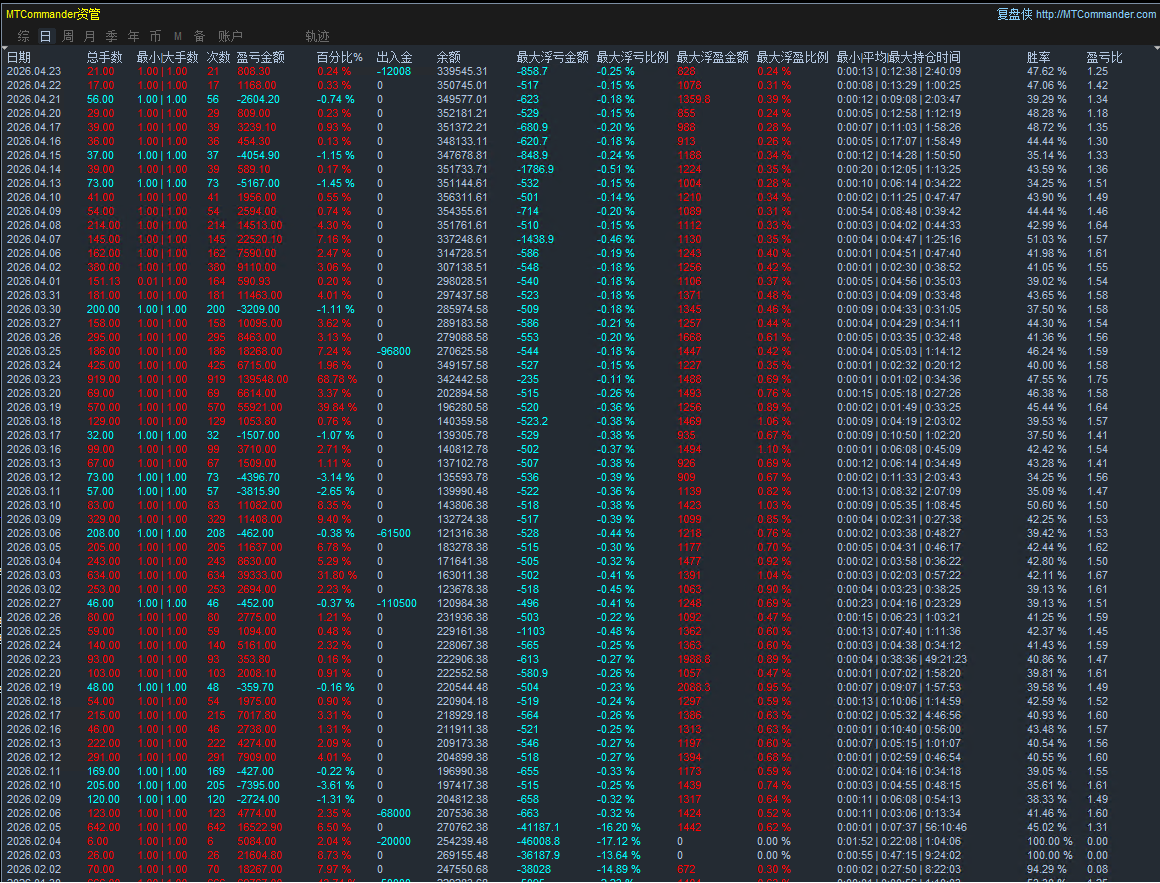The width and height of the screenshot is (1160, 883).
Task: Select the date cell 2026.03.23
Action: coord(34,379)
